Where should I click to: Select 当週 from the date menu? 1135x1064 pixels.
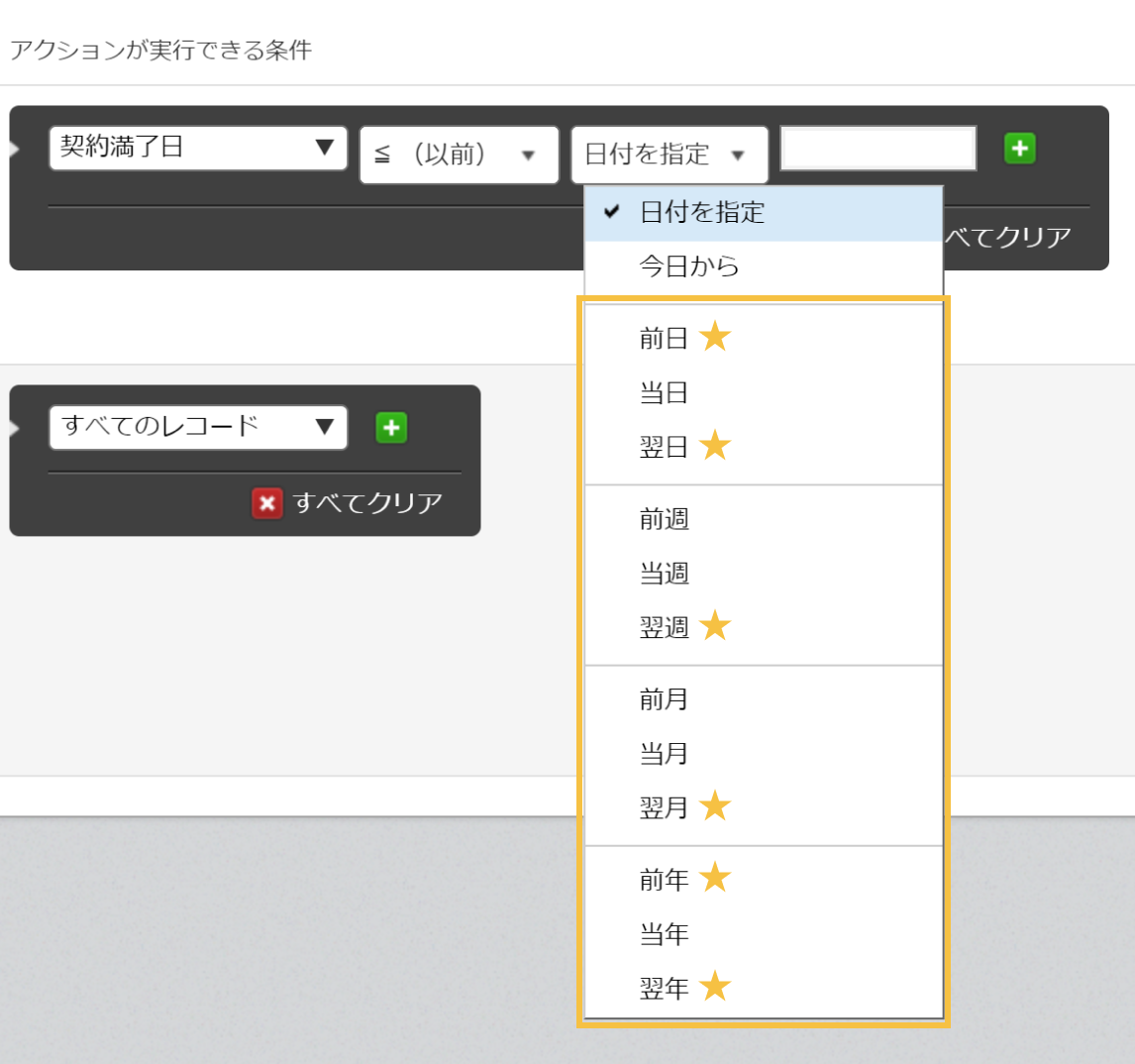click(x=664, y=573)
